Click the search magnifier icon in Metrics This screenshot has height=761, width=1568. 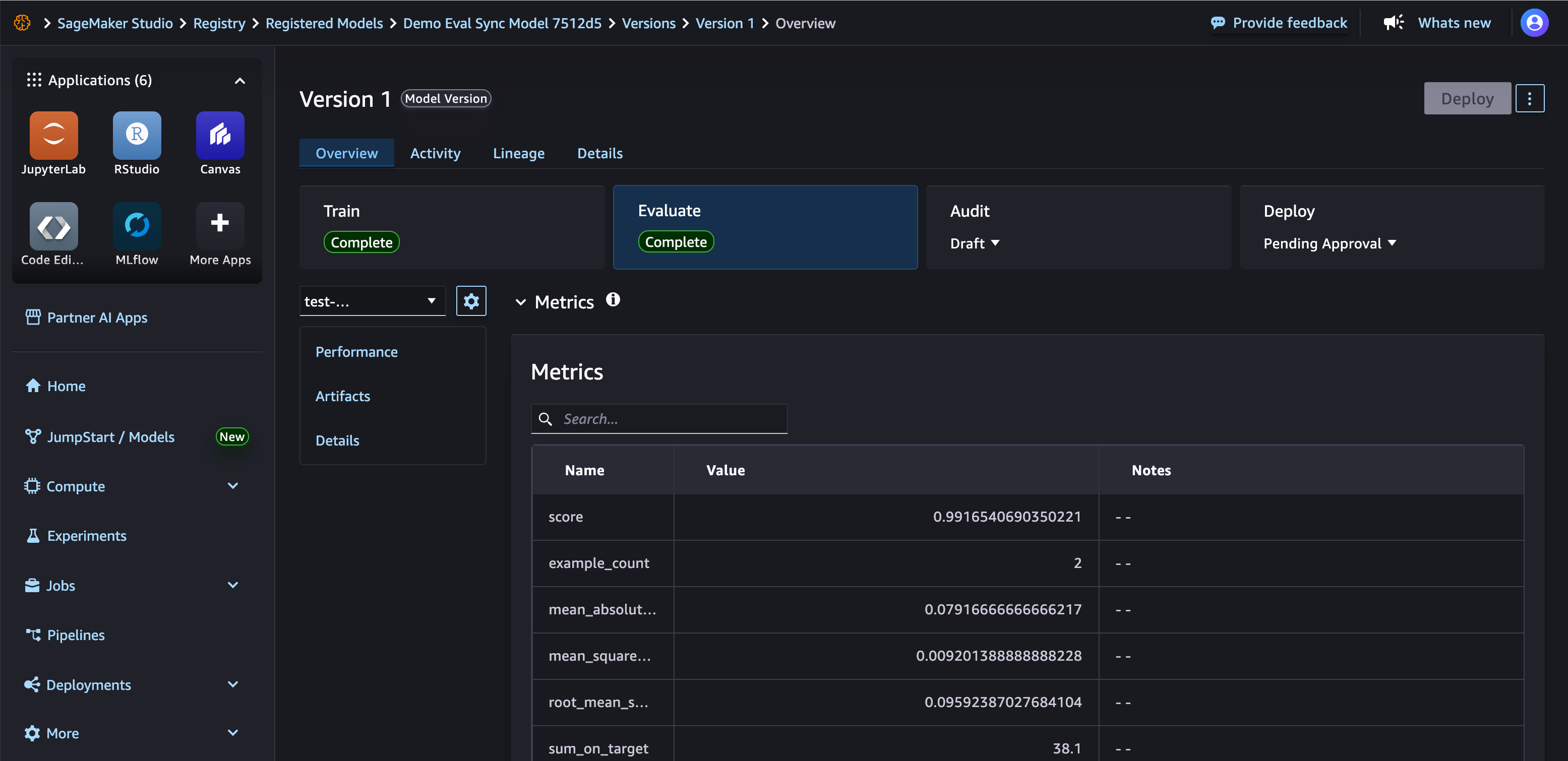pyautogui.click(x=546, y=419)
